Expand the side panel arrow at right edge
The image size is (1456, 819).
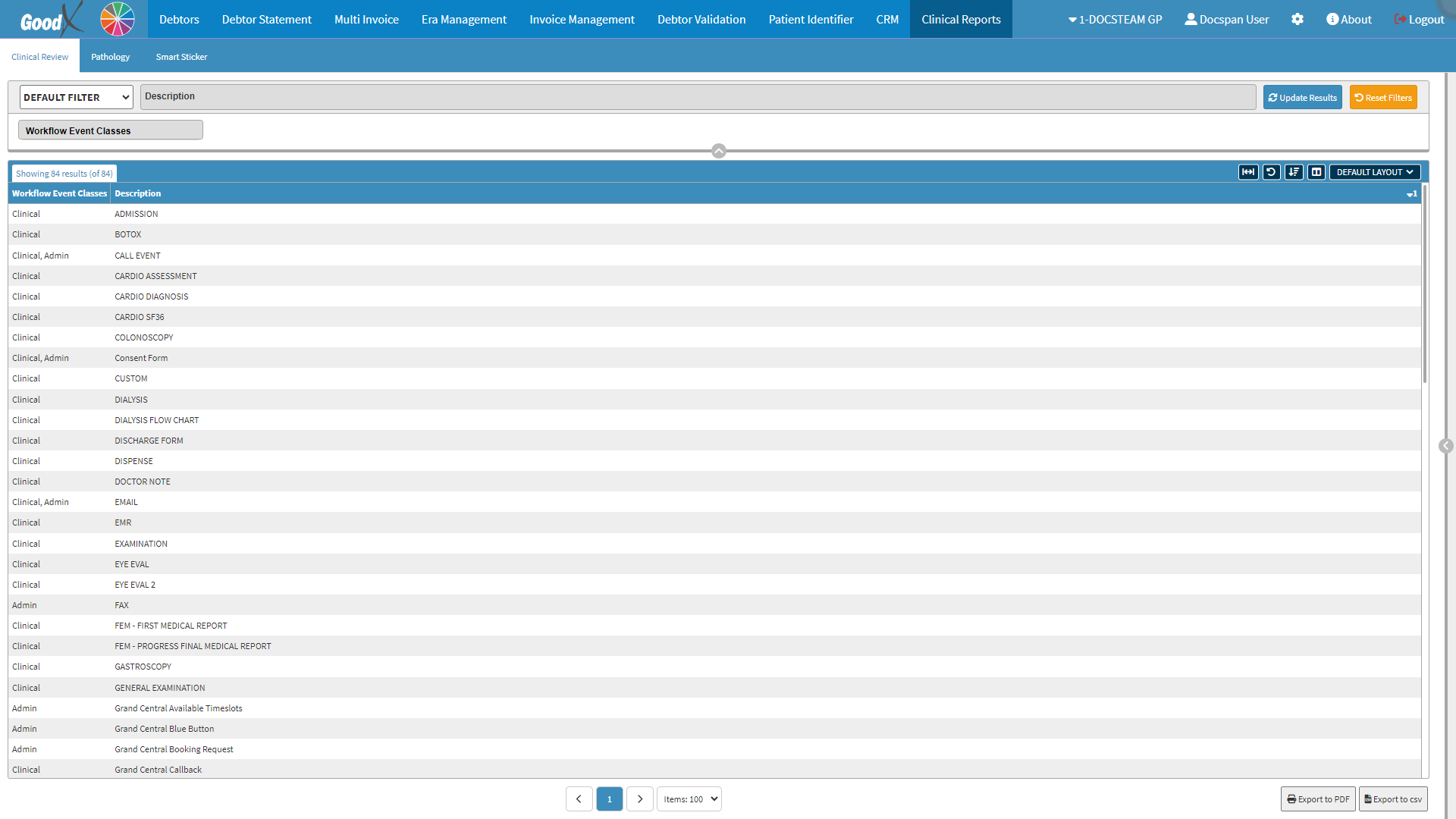click(1446, 446)
